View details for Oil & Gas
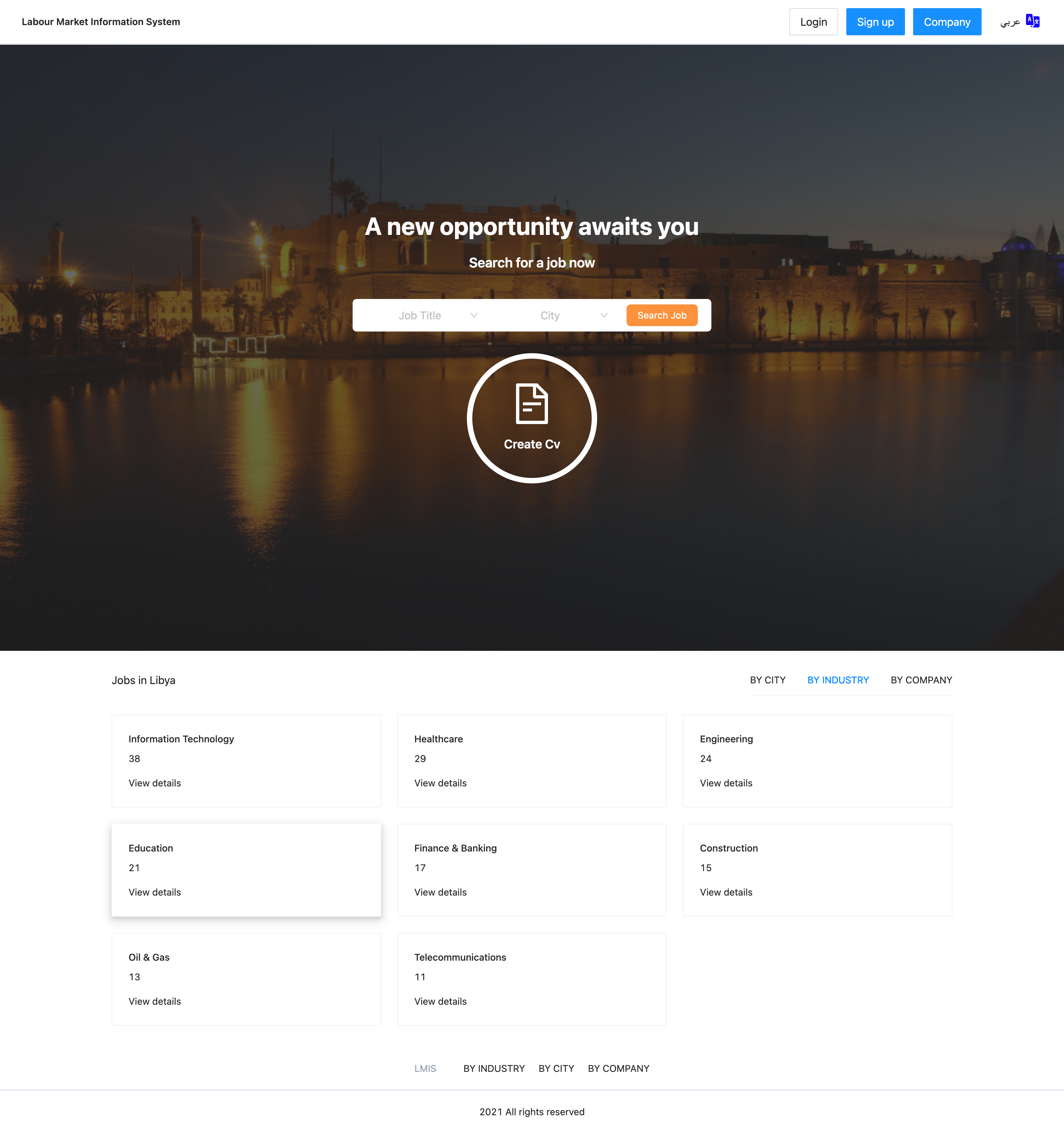The height and width of the screenshot is (1141, 1064). (155, 1001)
